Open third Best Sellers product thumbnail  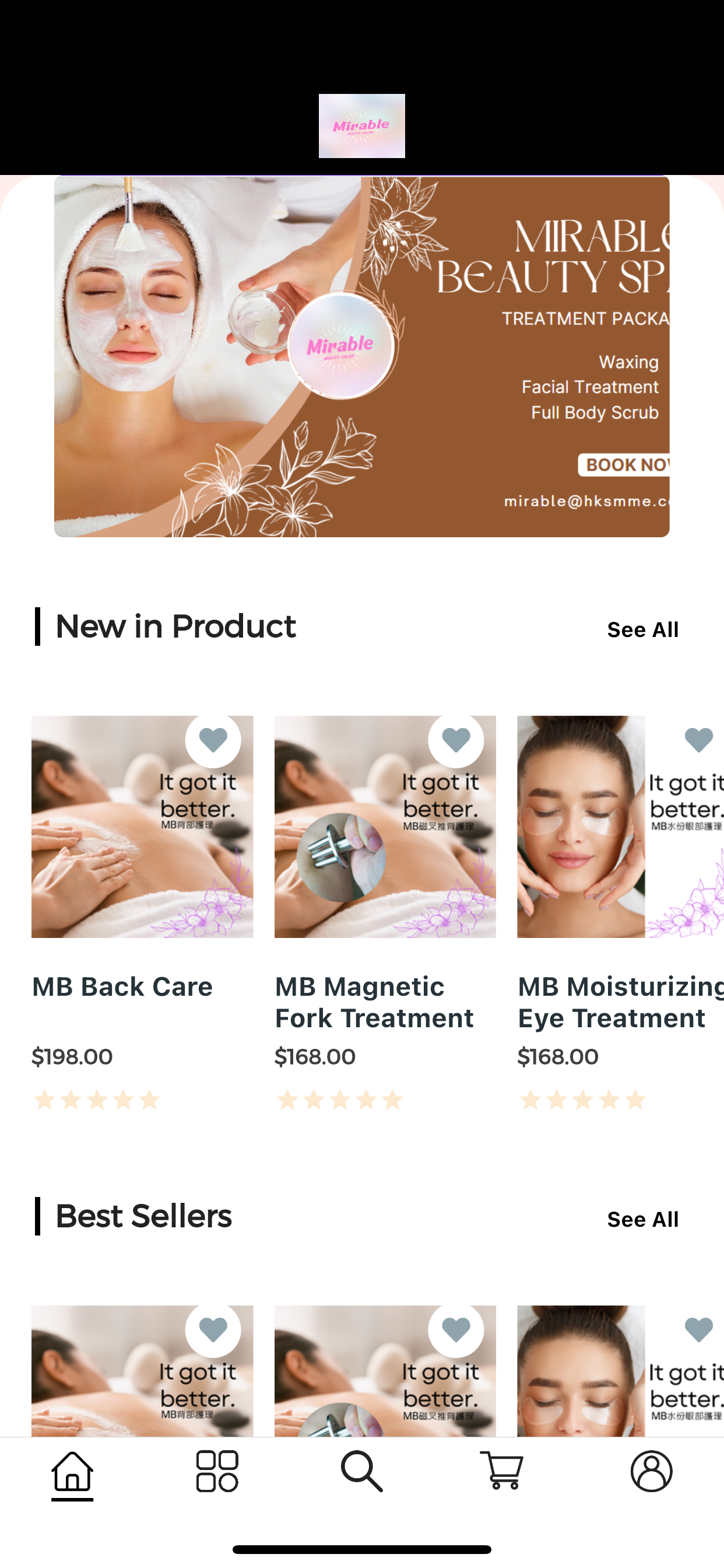[621, 1371]
